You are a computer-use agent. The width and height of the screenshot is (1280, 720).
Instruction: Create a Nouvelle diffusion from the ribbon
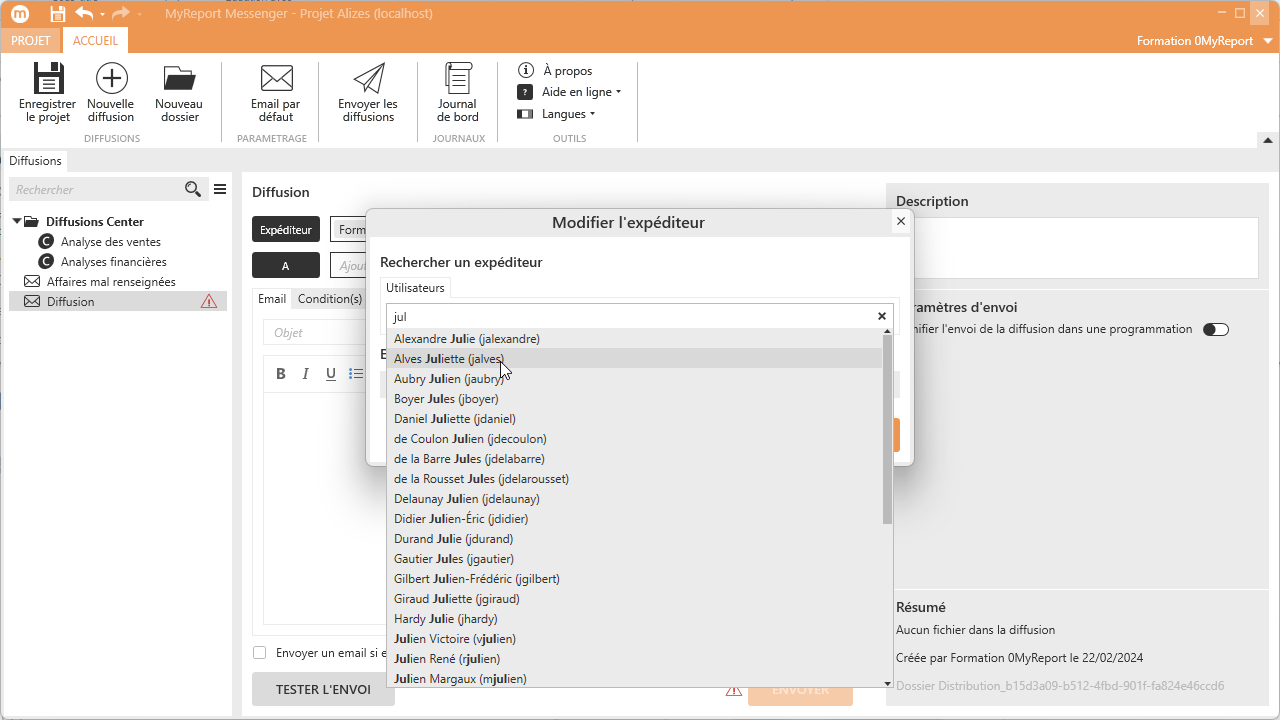111,80
